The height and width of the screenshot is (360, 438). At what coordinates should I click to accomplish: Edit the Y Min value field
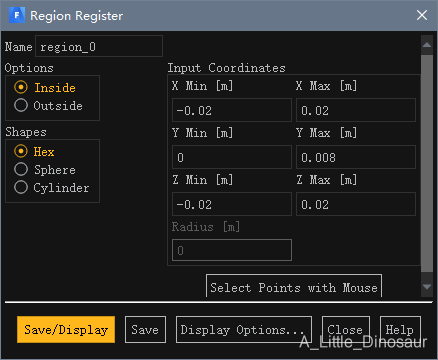pyautogui.click(x=232, y=157)
